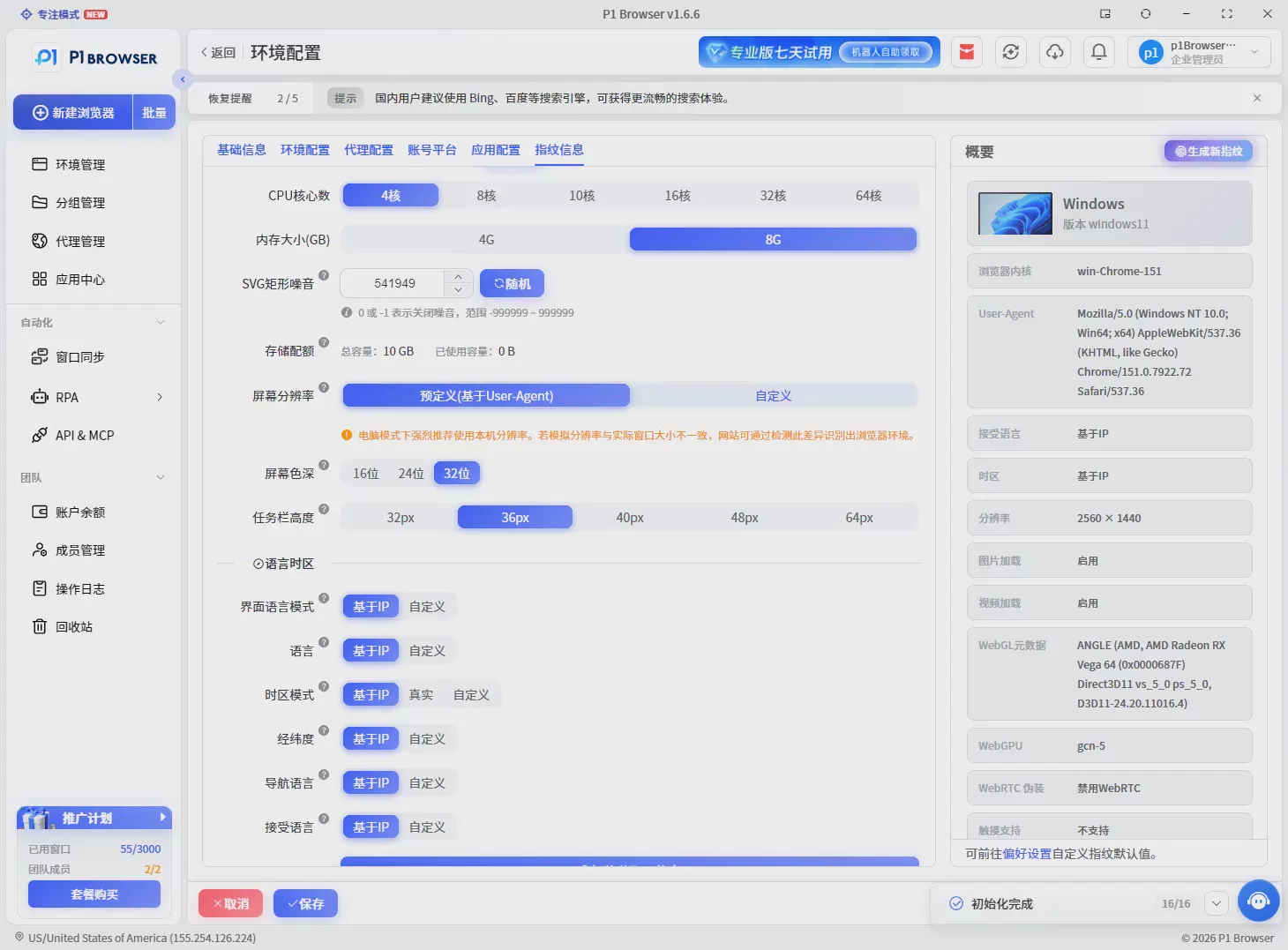Click the 机器人自助领取 trial banner button

click(885, 52)
